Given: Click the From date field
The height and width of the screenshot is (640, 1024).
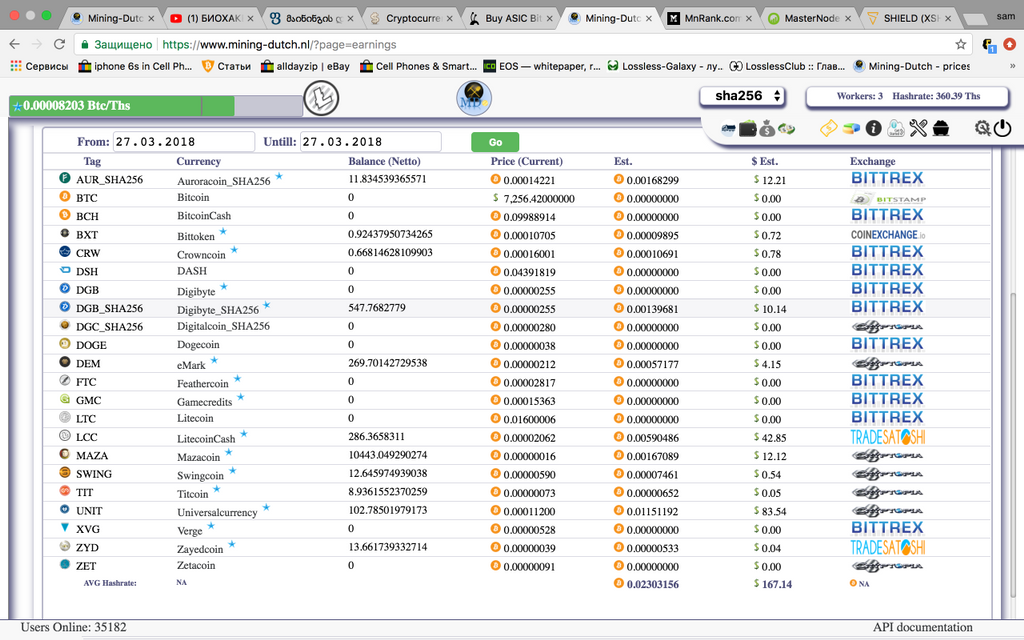Looking at the screenshot, I should pyautogui.click(x=184, y=142).
